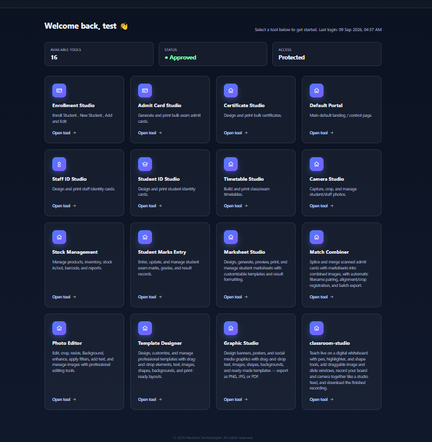Click the Photo Editor icon
The image size is (432, 442).
point(59,328)
